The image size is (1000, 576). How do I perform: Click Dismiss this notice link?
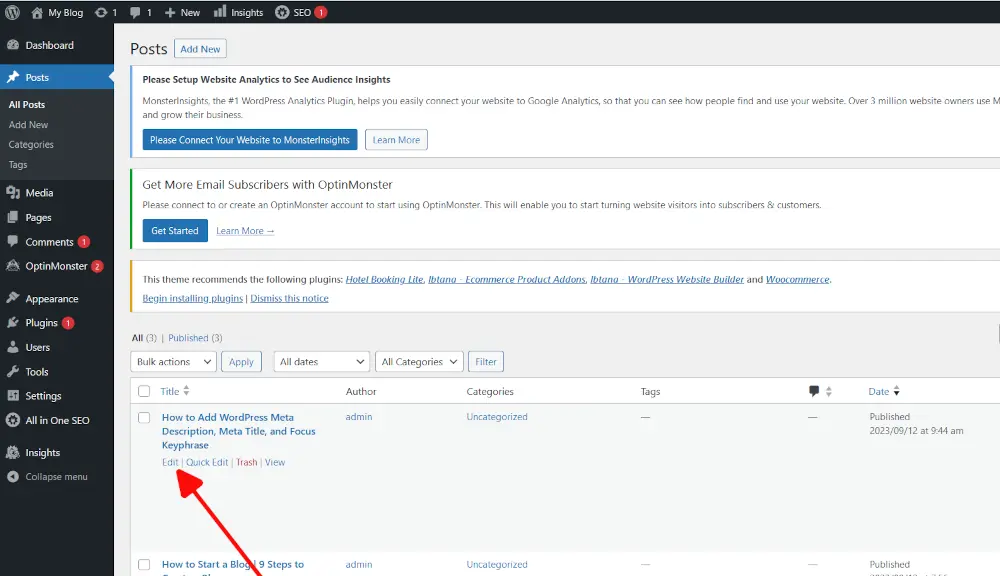[x=289, y=298]
